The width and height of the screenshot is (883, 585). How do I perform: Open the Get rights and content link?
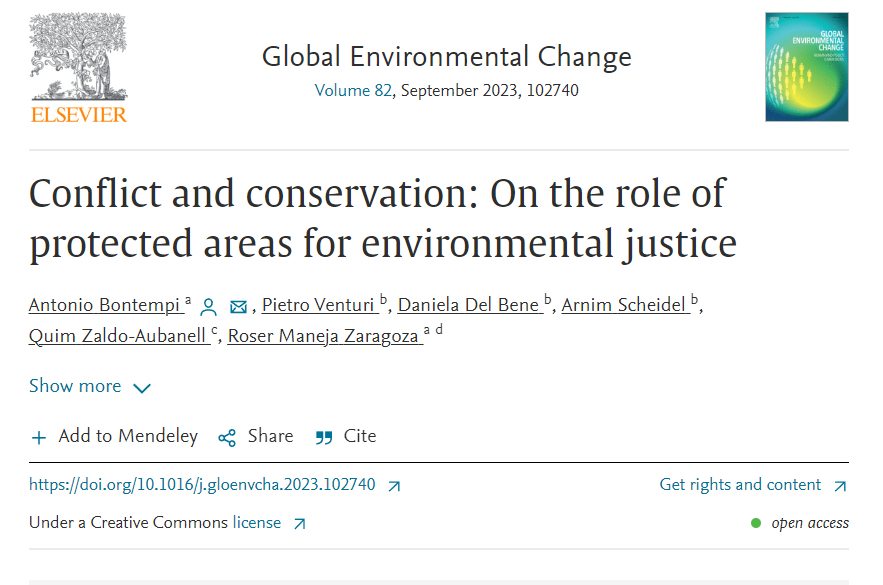(740, 485)
